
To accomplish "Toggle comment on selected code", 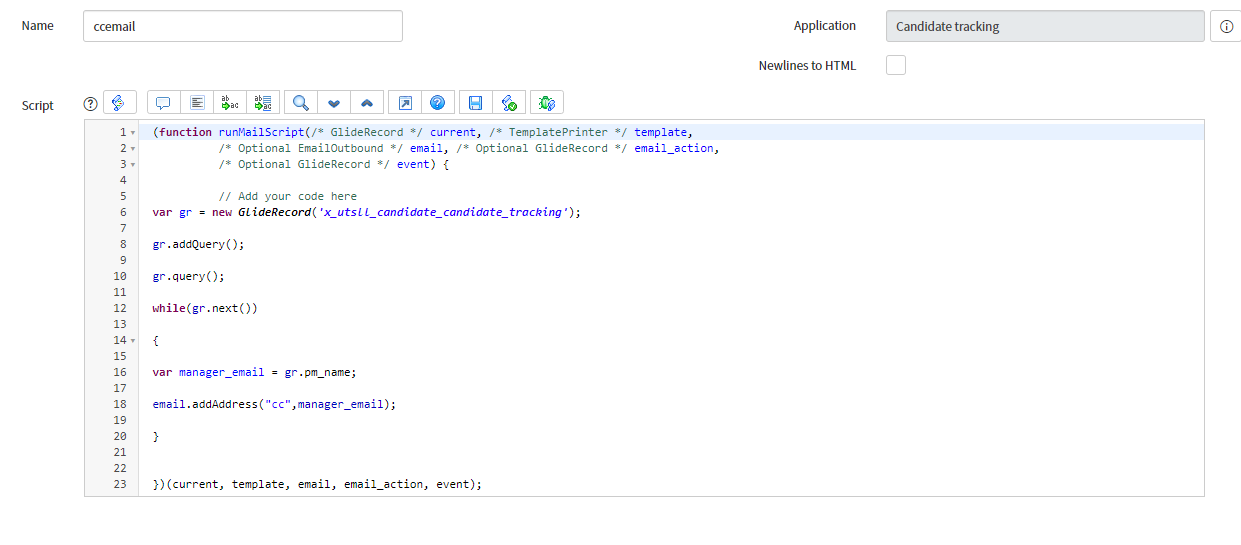I will [x=164, y=102].
